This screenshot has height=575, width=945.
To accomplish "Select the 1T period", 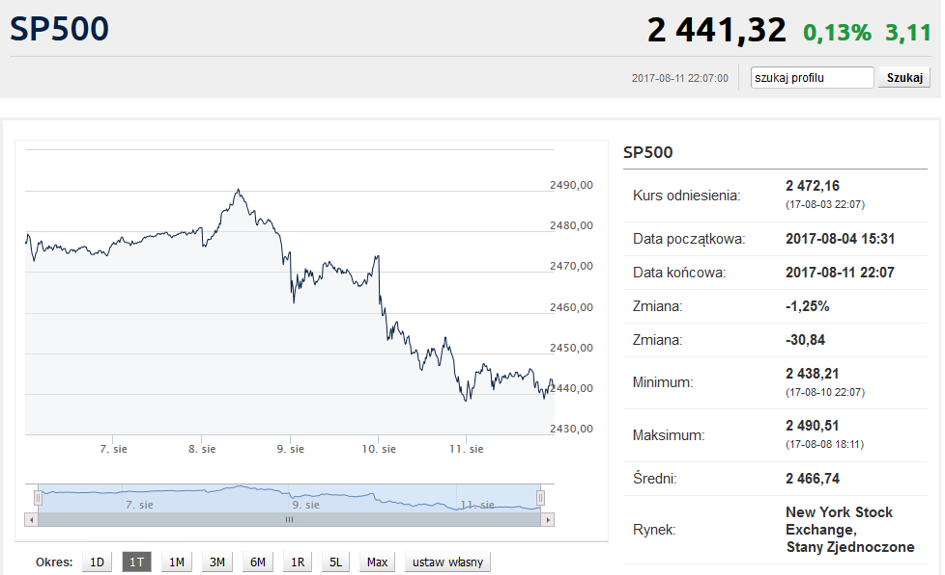I will point(137,562).
